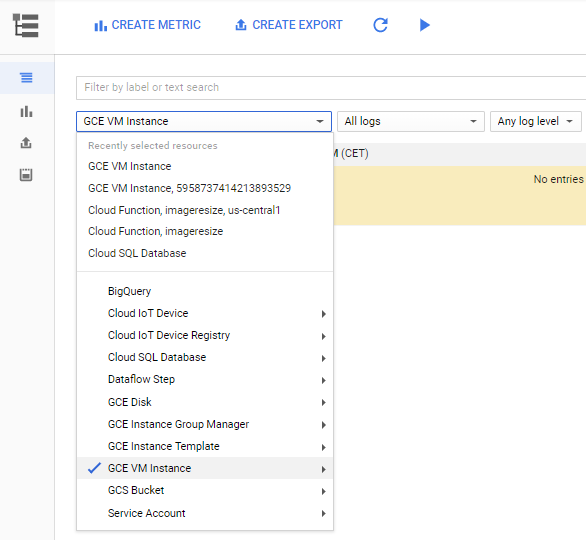Viewport: 586px width, 540px height.
Task: Open the Any log level dropdown
Action: [x=536, y=121]
